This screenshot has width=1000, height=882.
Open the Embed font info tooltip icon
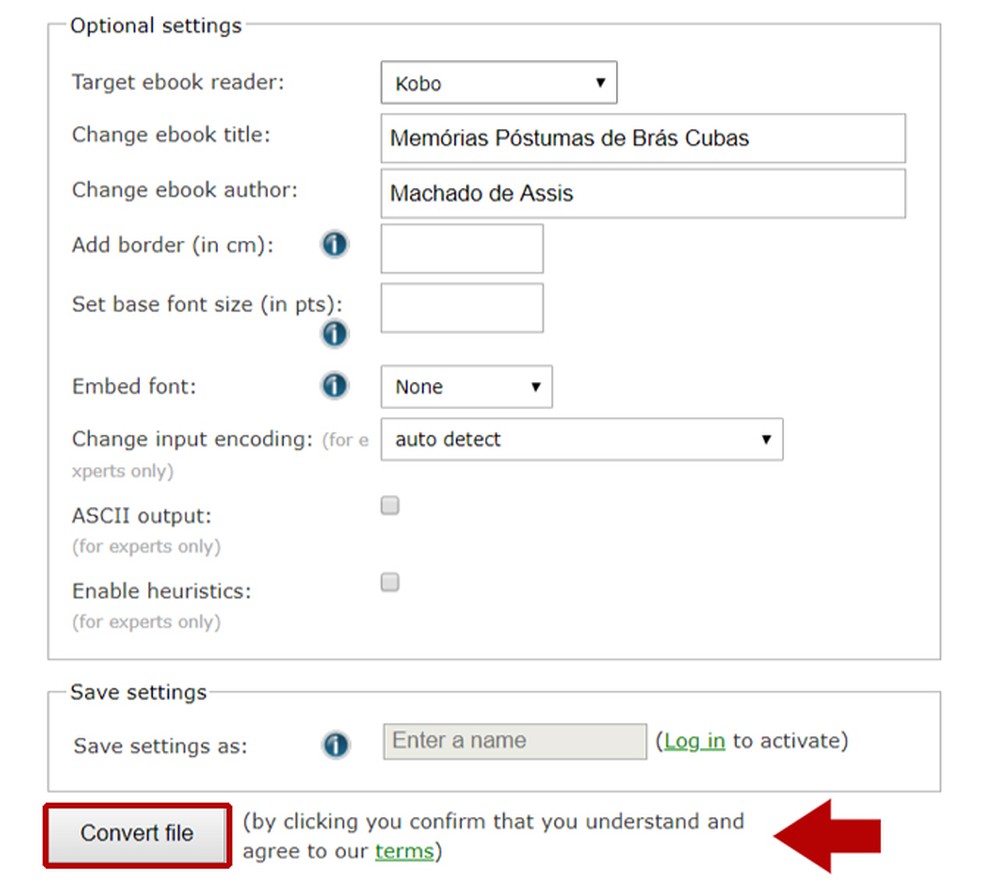[334, 385]
